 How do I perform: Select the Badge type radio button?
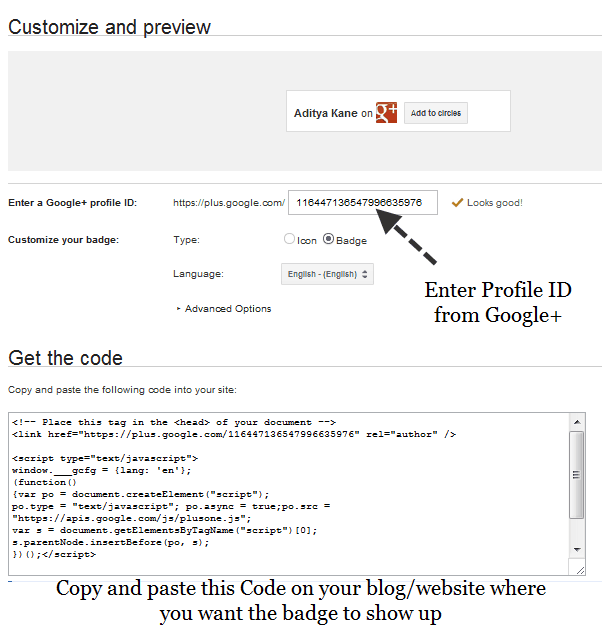(x=328, y=240)
